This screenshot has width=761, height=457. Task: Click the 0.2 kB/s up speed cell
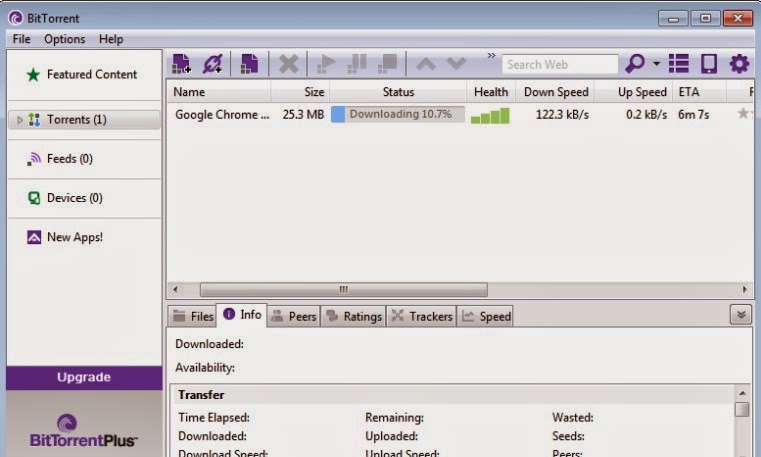point(646,115)
